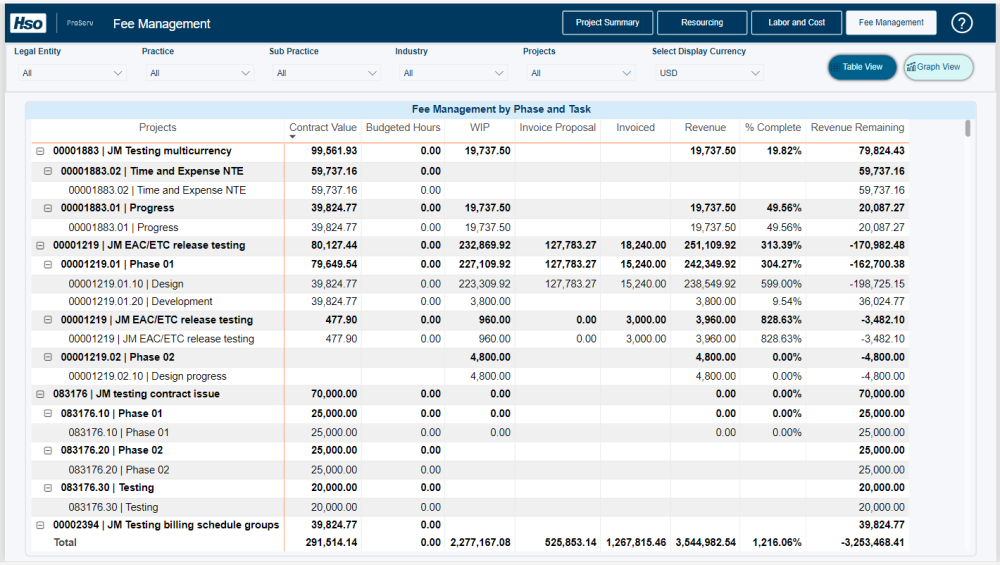Switch to Graph View

[938, 67]
